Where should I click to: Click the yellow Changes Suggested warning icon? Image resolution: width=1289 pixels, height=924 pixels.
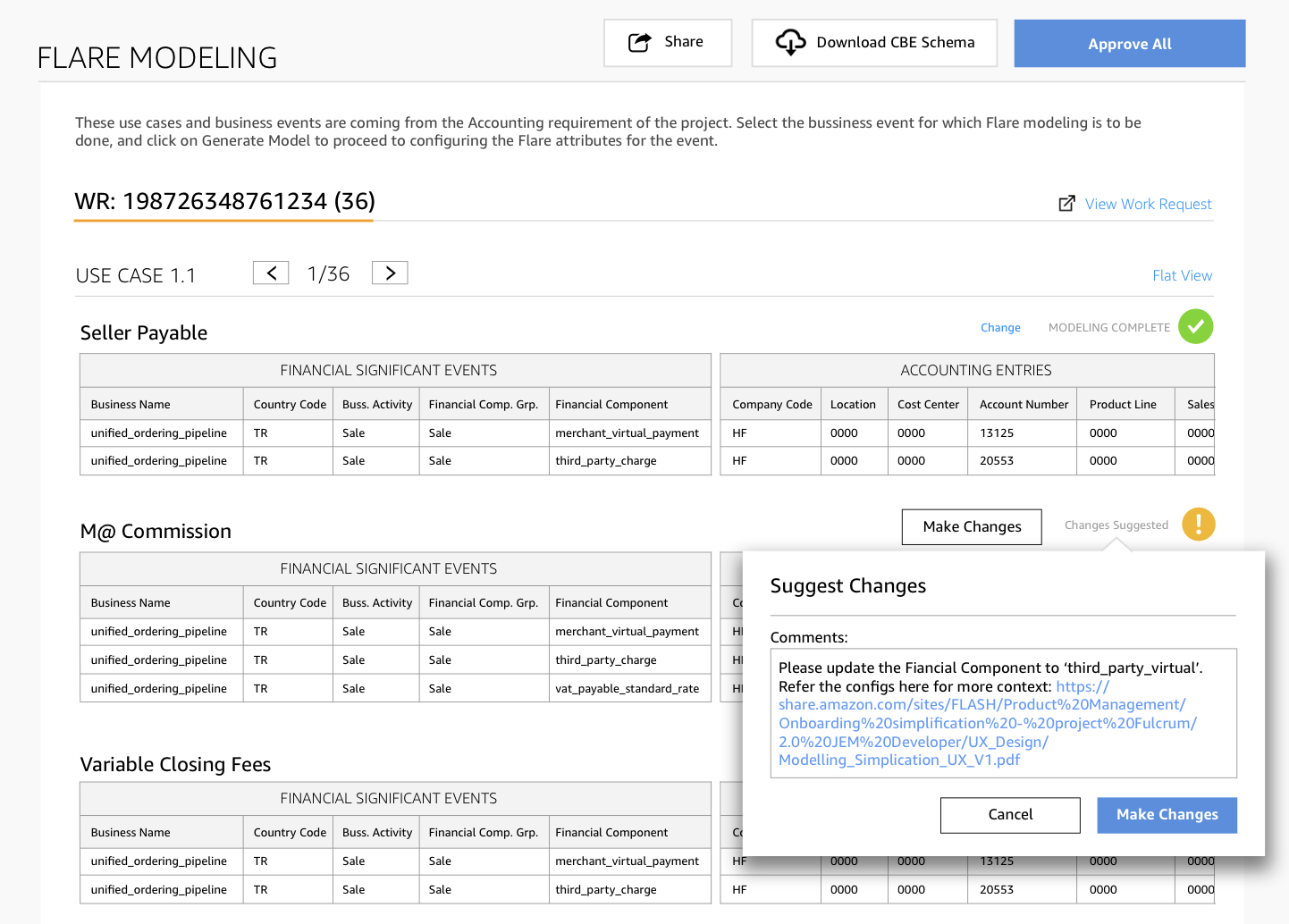click(1199, 525)
